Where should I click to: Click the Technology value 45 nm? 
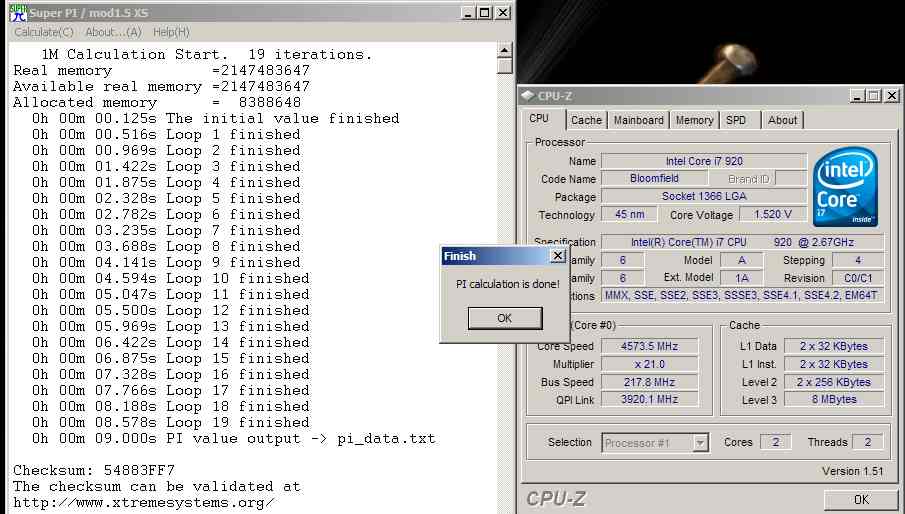point(629,214)
